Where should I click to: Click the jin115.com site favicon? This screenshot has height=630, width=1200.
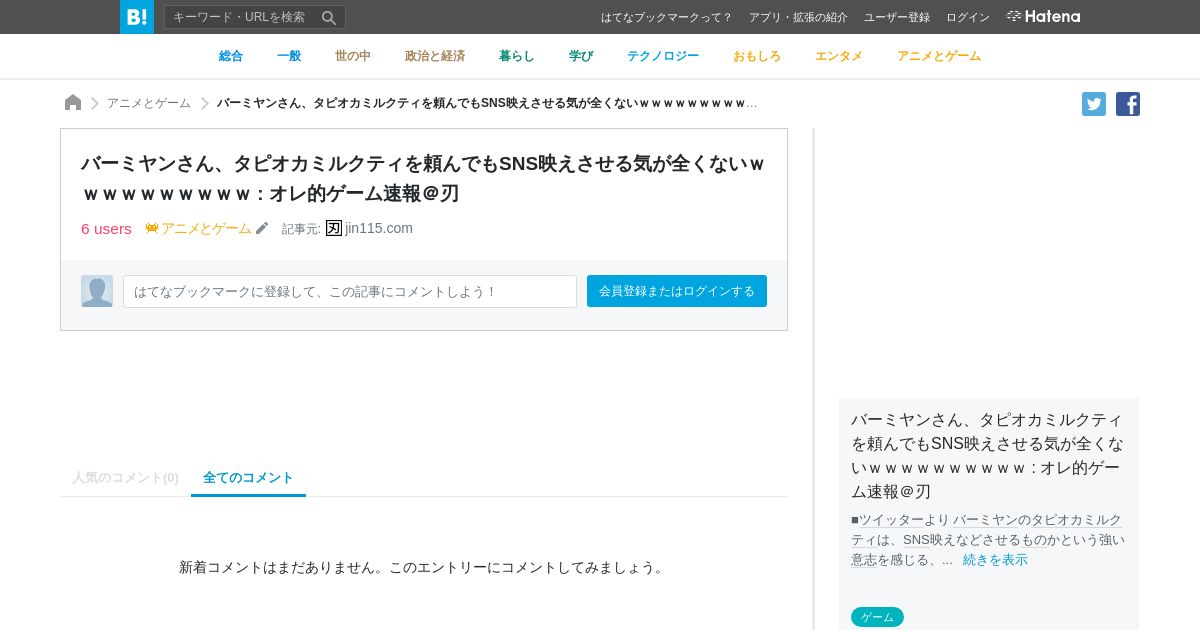coord(334,228)
